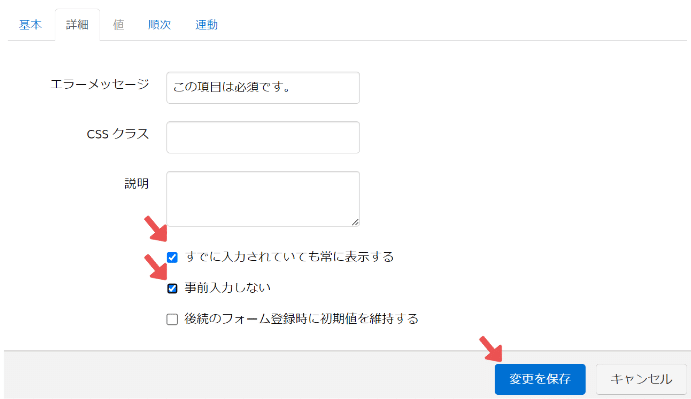
Task: Click the 説明 field label
Action: 137,183
